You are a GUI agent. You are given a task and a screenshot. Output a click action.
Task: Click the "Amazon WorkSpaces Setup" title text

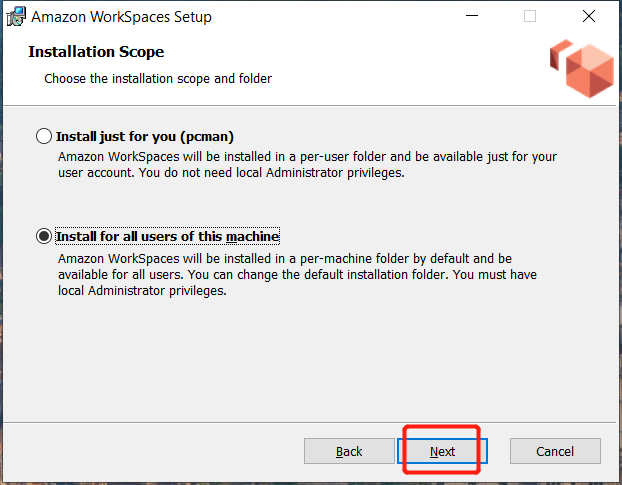click(x=121, y=17)
